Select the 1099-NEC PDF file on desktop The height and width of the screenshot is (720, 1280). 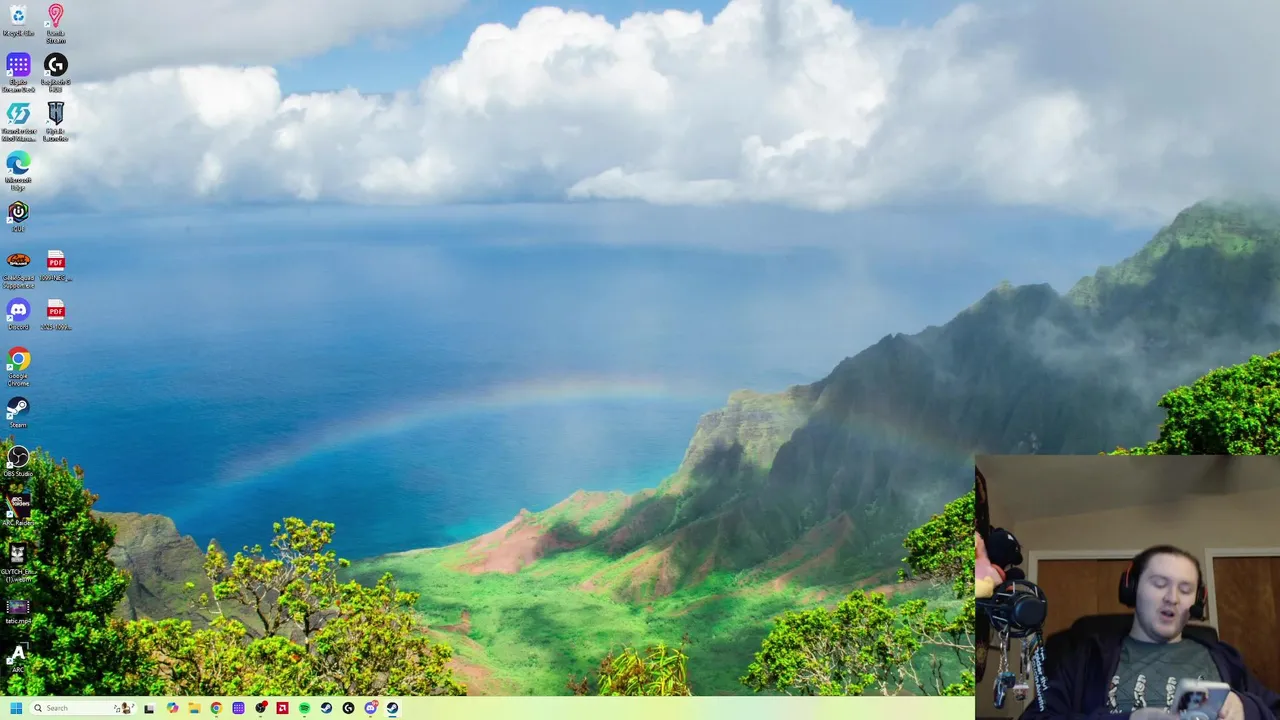click(x=55, y=265)
